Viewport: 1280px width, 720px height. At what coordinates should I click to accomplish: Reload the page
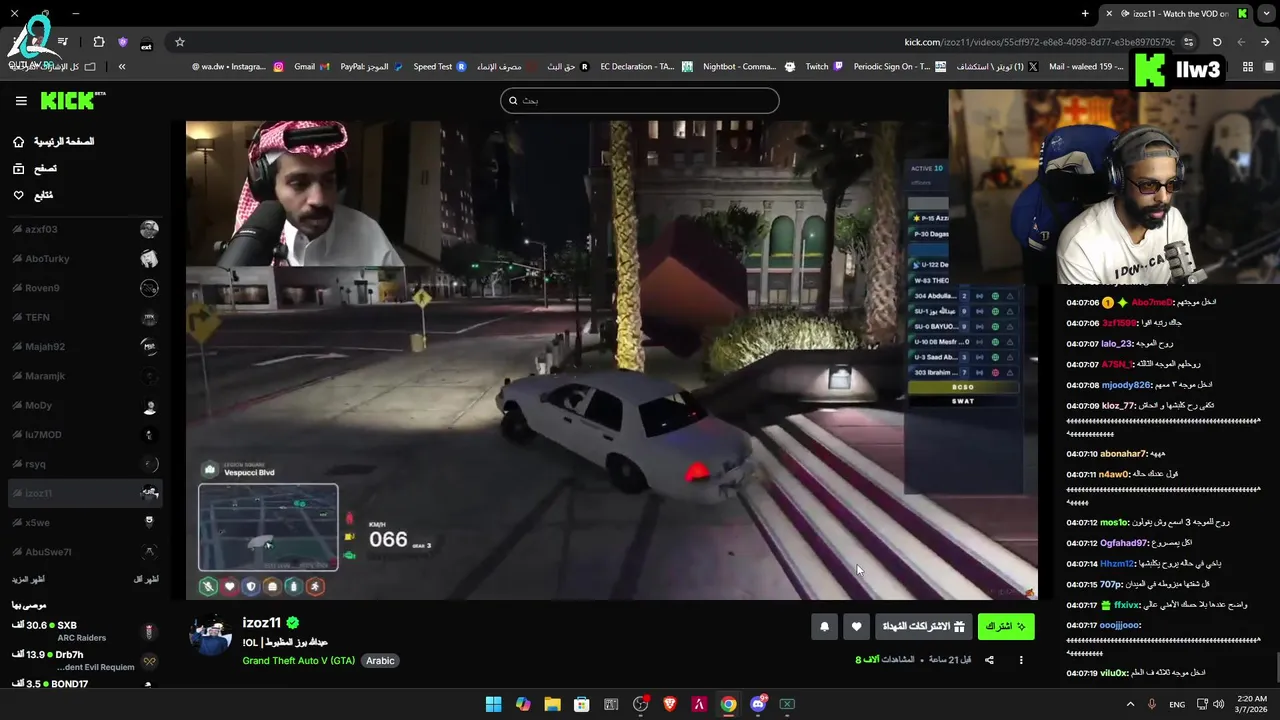pyautogui.click(x=1217, y=42)
